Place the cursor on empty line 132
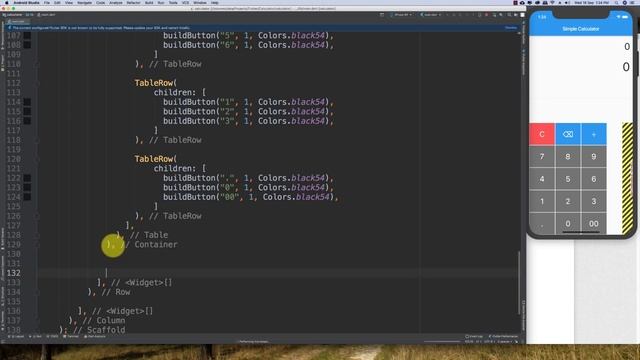The image size is (640, 360). click(278, 273)
